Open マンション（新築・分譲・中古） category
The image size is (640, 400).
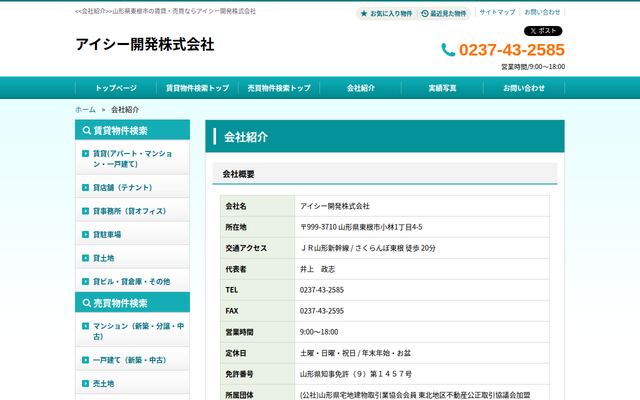click(x=132, y=331)
